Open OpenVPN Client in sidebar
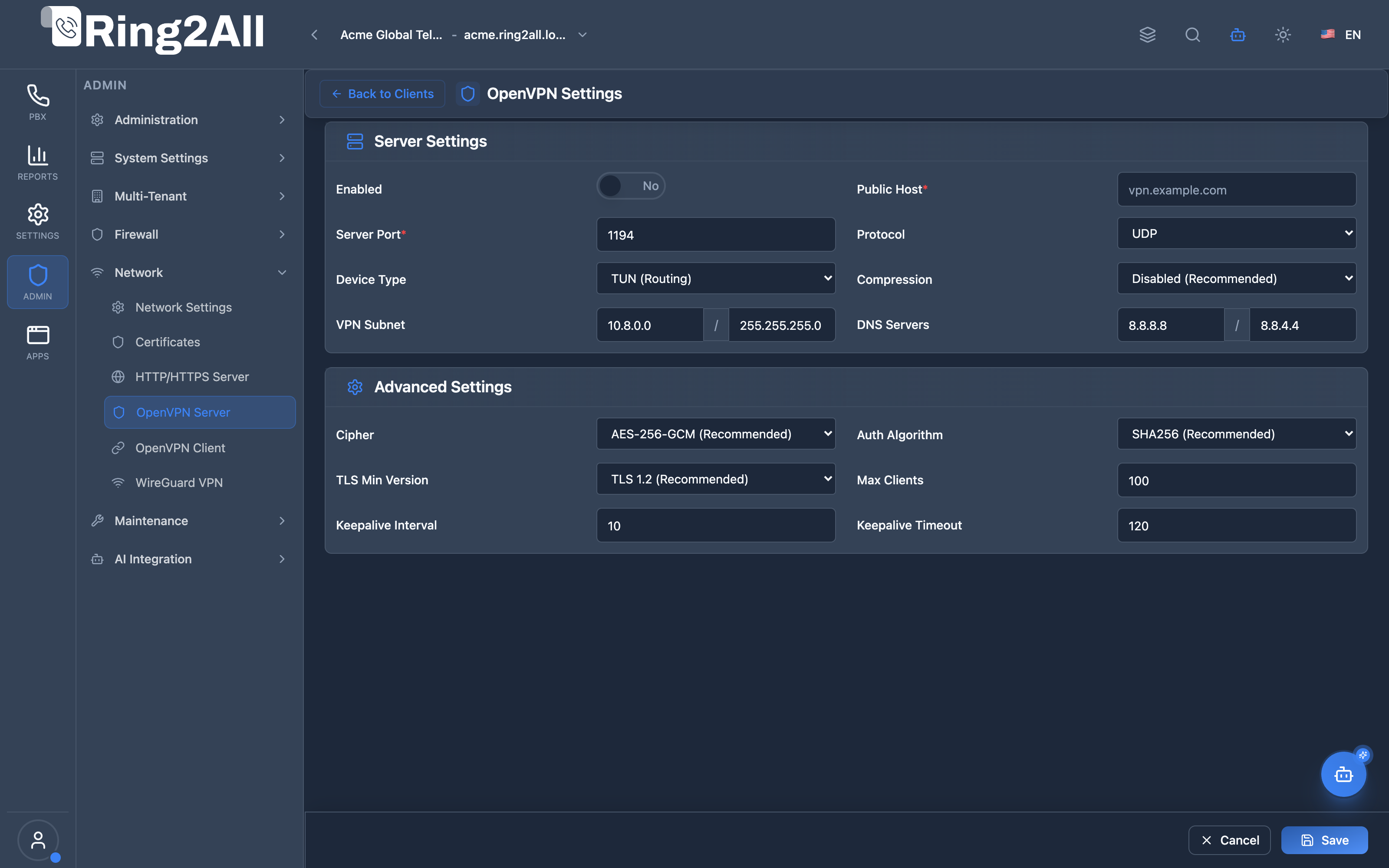This screenshot has width=1389, height=868. coord(200,448)
